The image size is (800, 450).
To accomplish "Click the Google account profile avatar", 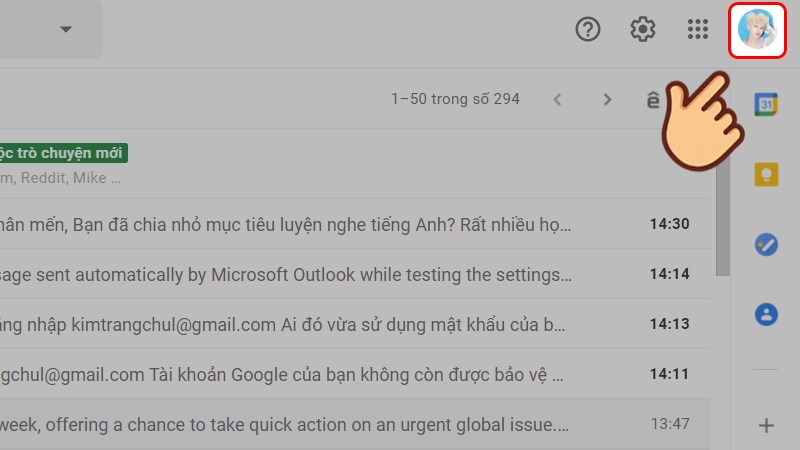I will coord(756,30).
